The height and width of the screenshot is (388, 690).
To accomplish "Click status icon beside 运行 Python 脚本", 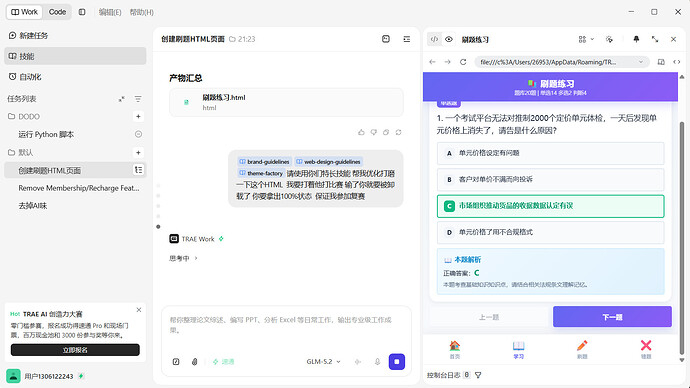I will pyautogui.click(x=138, y=134).
